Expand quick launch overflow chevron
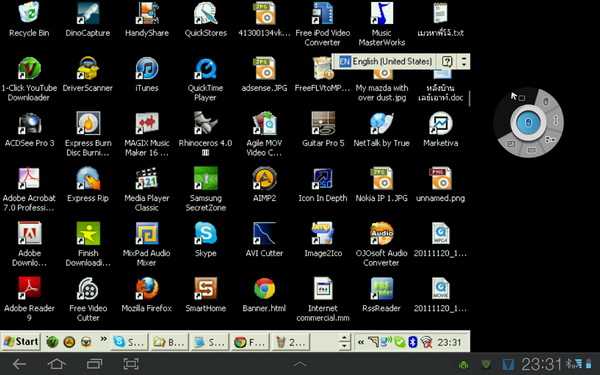 pos(103,339)
